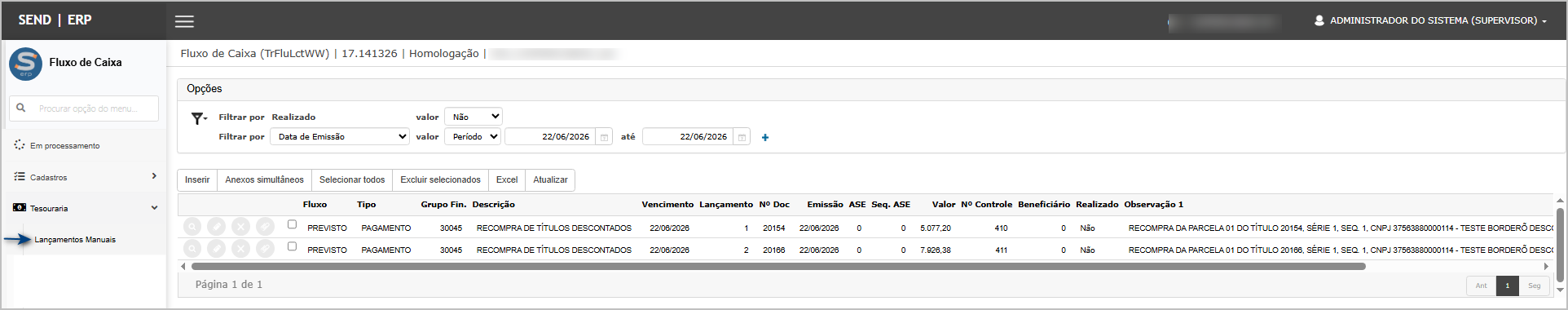This screenshot has width=1568, height=310.
Task: Edit pencil icon for Nº Doc 20166 row
Action: pyautogui.click(x=216, y=248)
